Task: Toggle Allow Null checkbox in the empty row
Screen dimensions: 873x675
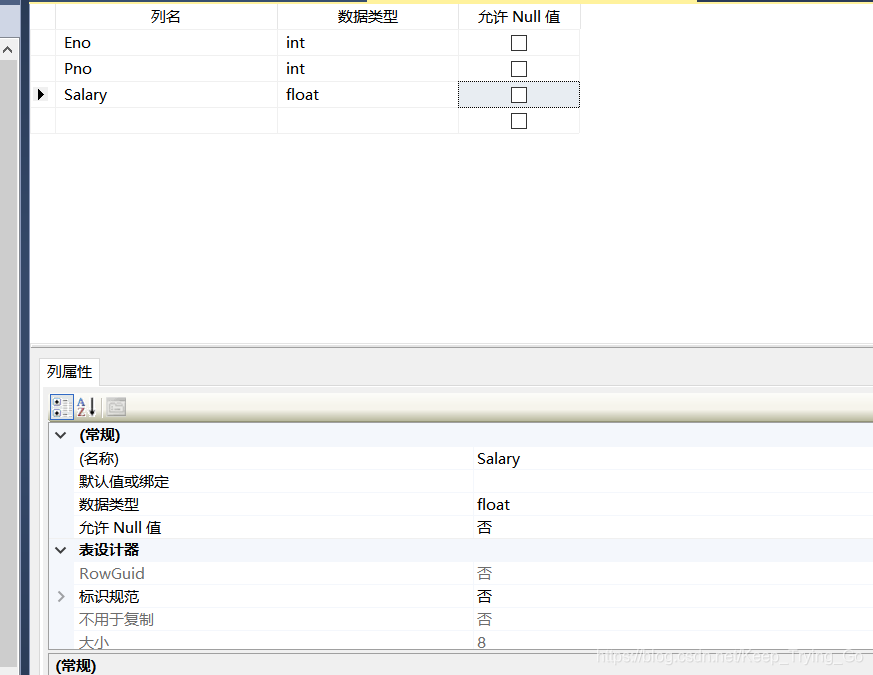Action: point(518,121)
